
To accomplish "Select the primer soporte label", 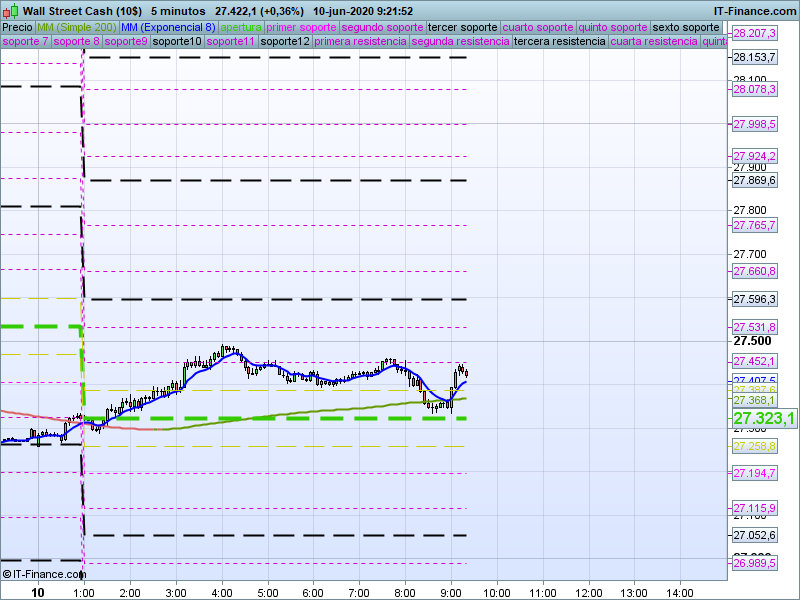I will 301,27.
